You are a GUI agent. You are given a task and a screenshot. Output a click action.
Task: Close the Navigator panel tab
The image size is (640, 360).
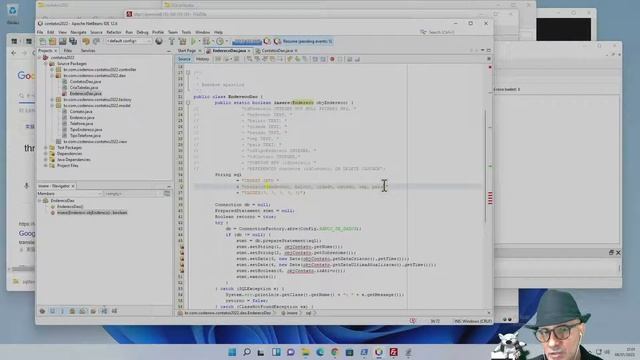tap(73, 186)
